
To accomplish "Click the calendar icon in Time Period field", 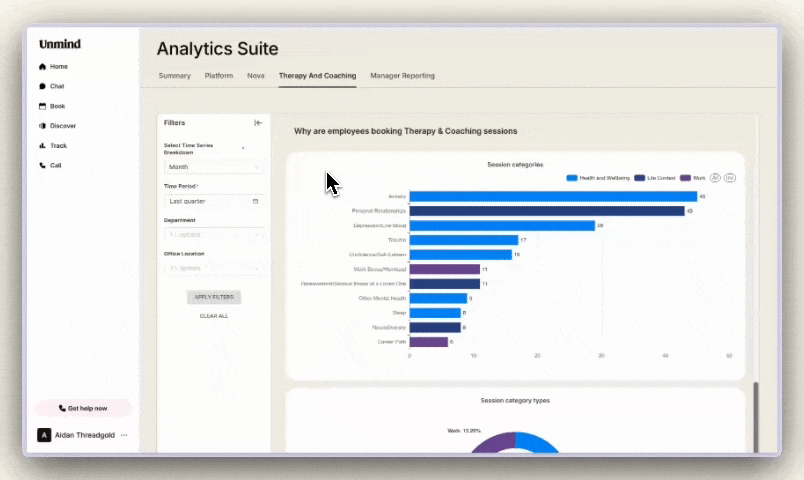I will click(256, 201).
